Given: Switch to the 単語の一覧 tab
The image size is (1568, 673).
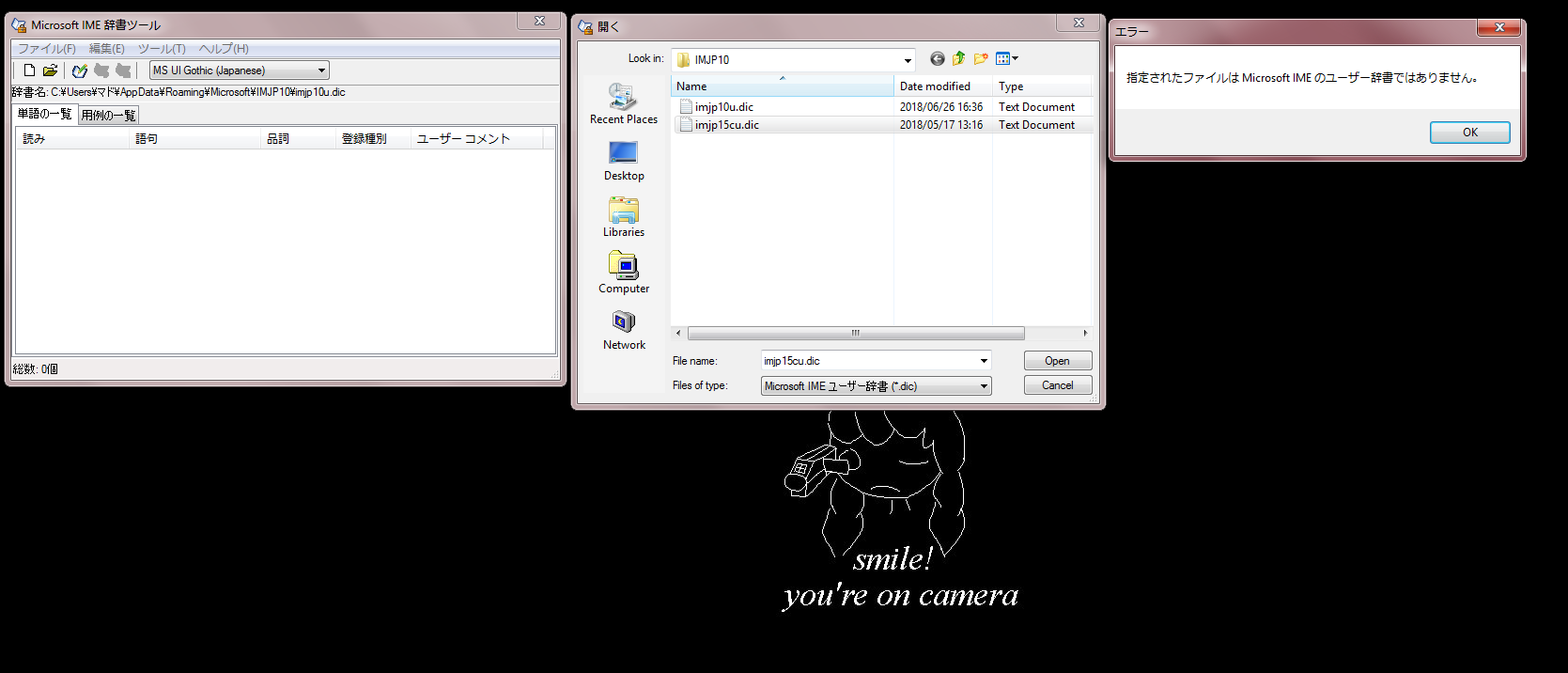Looking at the screenshot, I should [44, 114].
